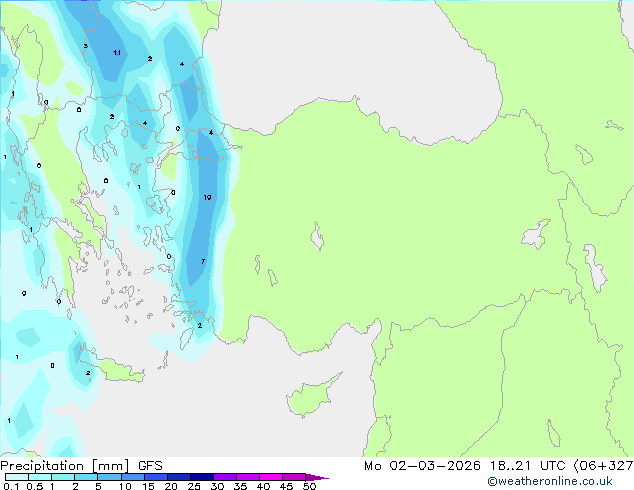
Task: Click the legend swatch between 5 and 10
Action: coord(110,477)
